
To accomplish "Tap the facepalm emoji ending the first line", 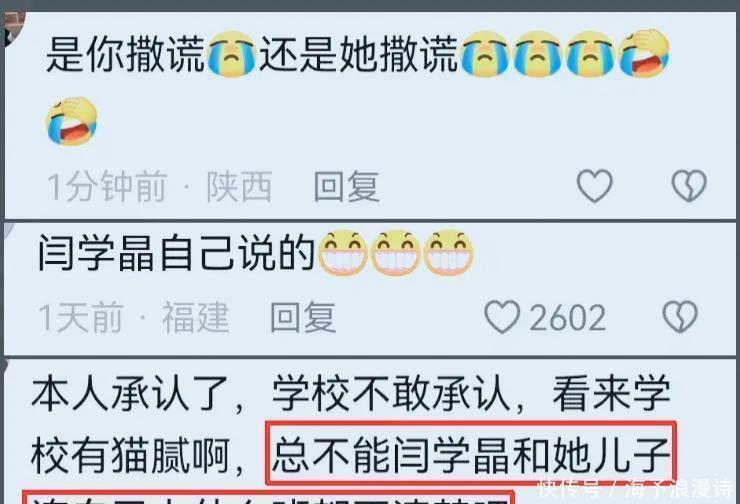I will 644,53.
